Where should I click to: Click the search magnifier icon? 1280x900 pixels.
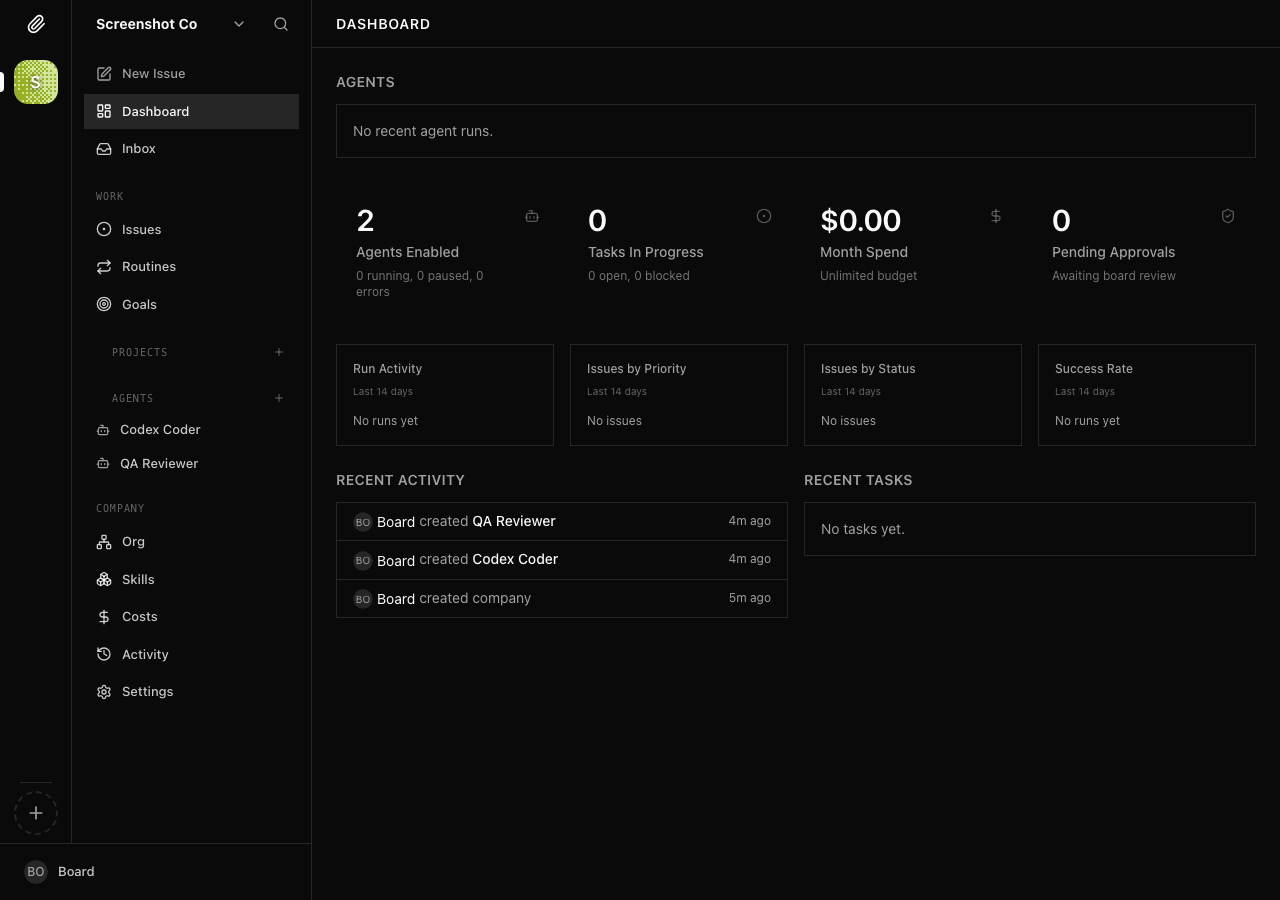[x=281, y=24]
